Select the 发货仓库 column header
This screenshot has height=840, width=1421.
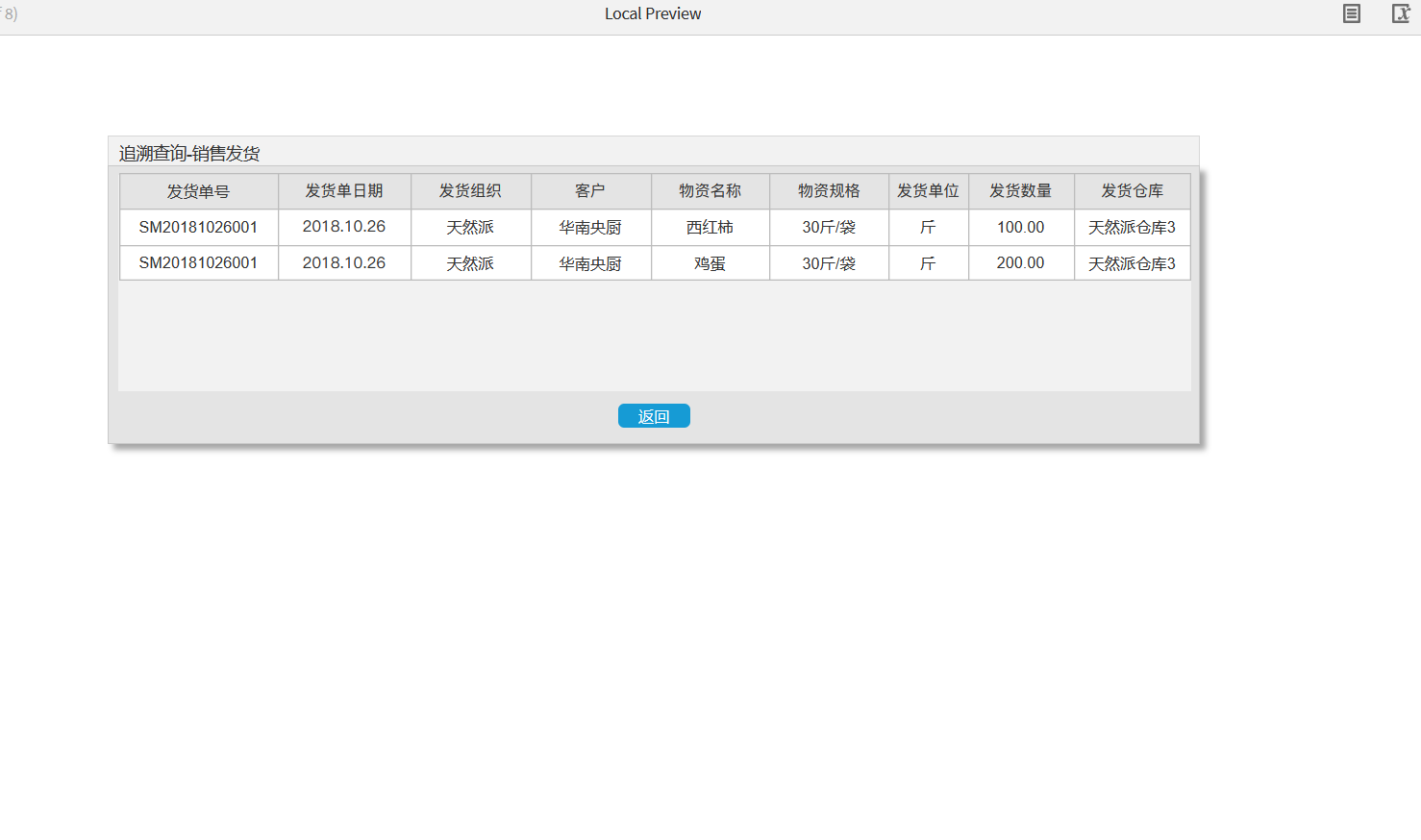1133,191
